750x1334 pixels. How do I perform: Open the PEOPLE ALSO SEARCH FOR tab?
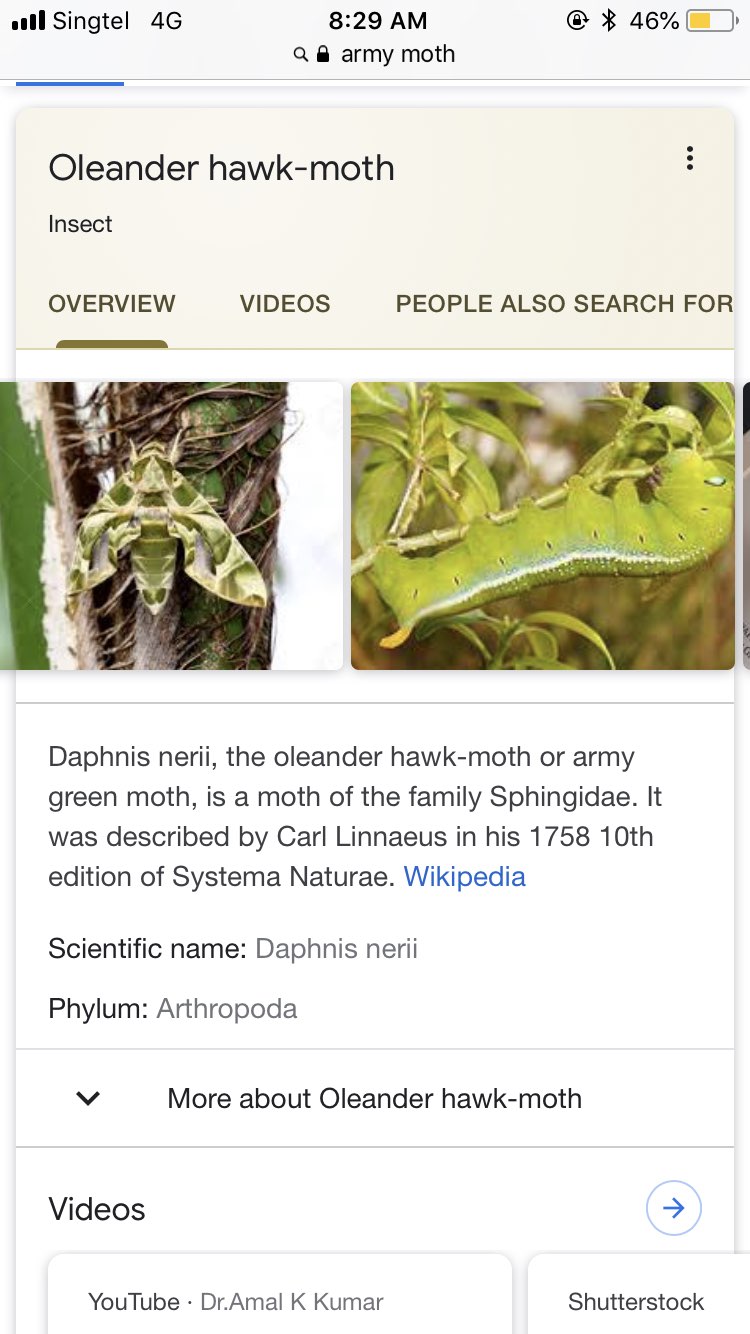[x=565, y=304]
